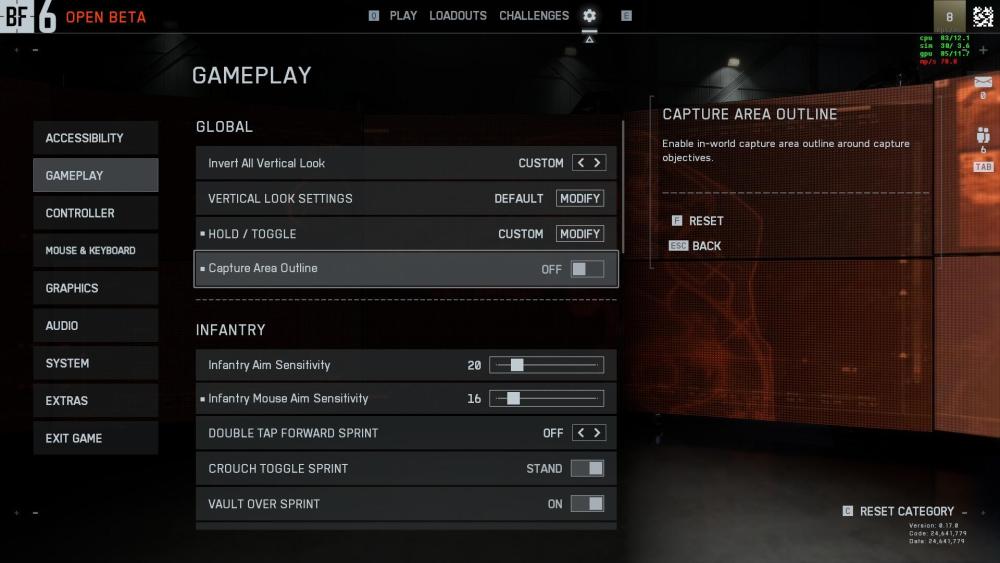The width and height of the screenshot is (1000, 563).
Task: Select Controller settings category
Action: coord(96,213)
